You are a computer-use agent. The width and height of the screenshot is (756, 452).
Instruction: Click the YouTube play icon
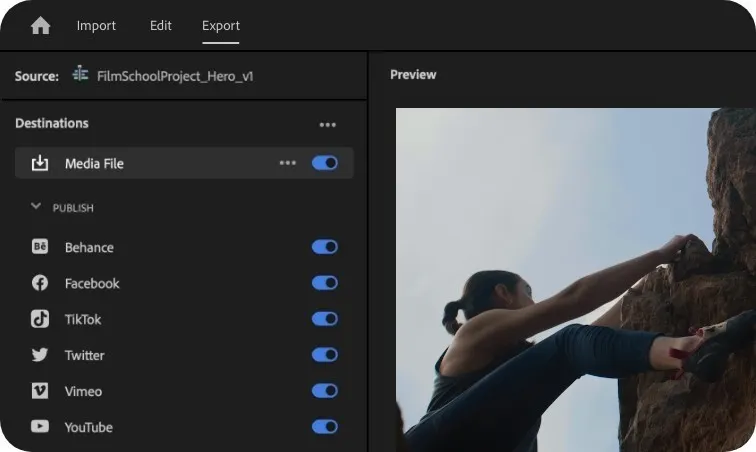[x=40, y=426]
